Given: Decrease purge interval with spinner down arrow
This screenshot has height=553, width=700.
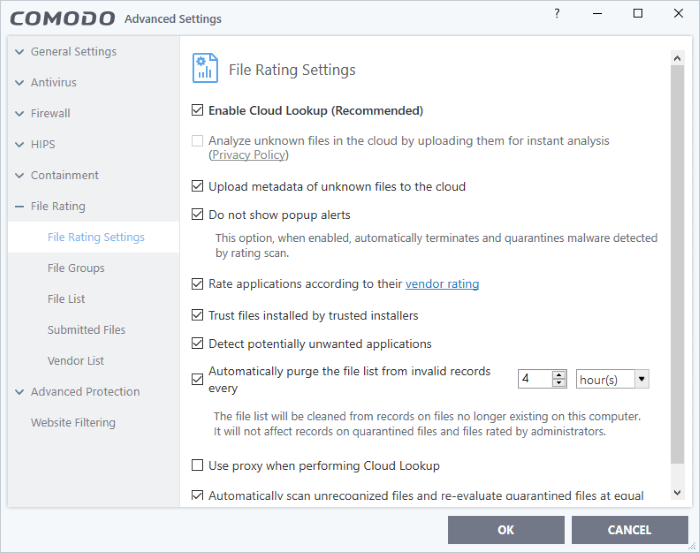Looking at the screenshot, I should pos(558,383).
